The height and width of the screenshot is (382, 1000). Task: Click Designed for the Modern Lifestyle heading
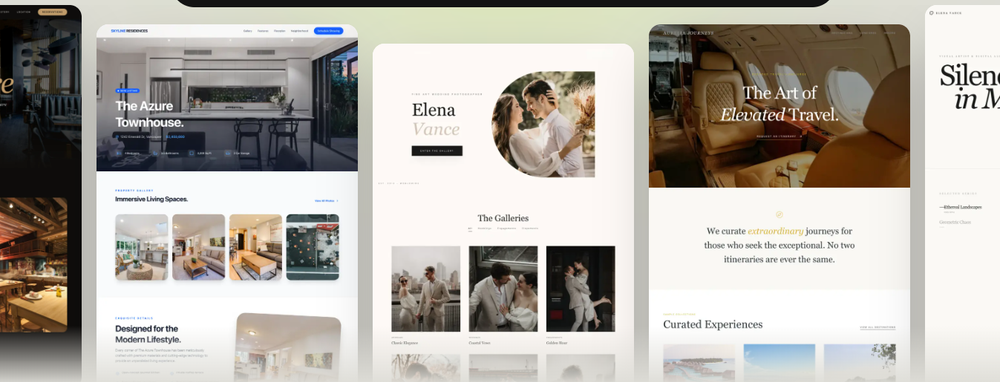[148, 334]
